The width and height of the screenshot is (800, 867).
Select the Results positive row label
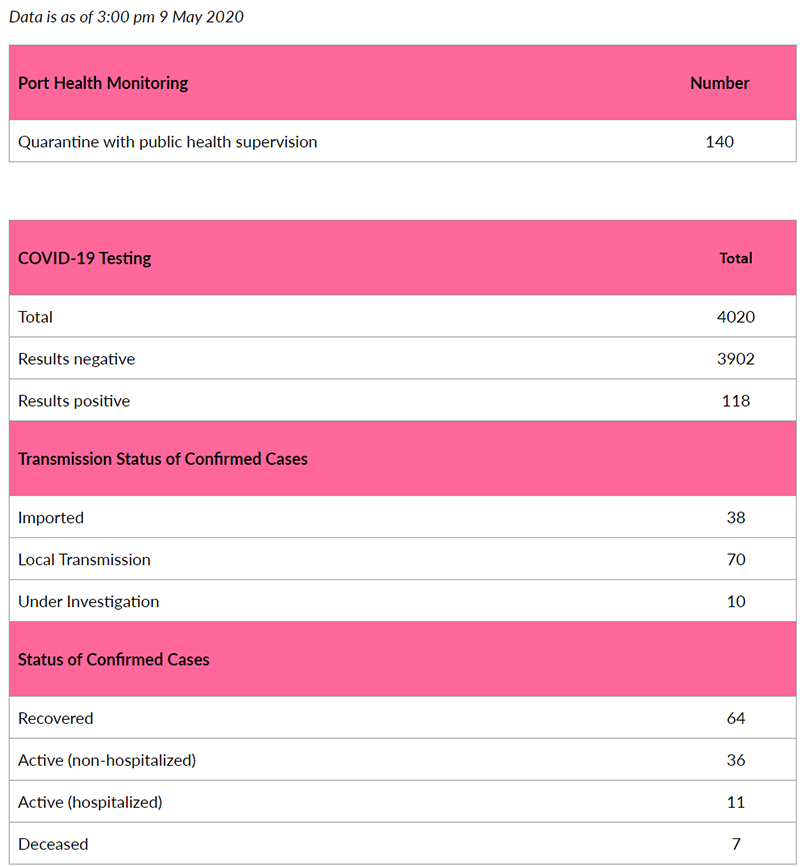[74, 401]
